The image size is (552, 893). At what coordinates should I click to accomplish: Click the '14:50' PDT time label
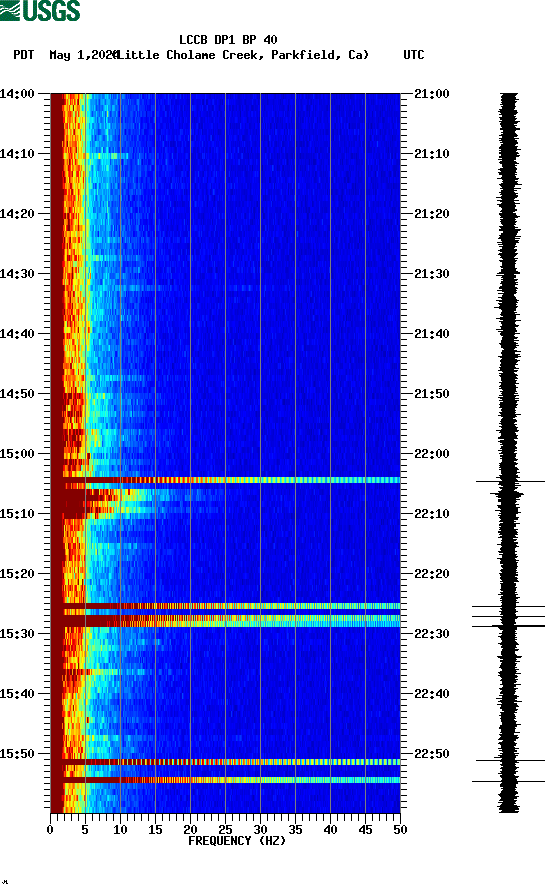tap(17, 394)
